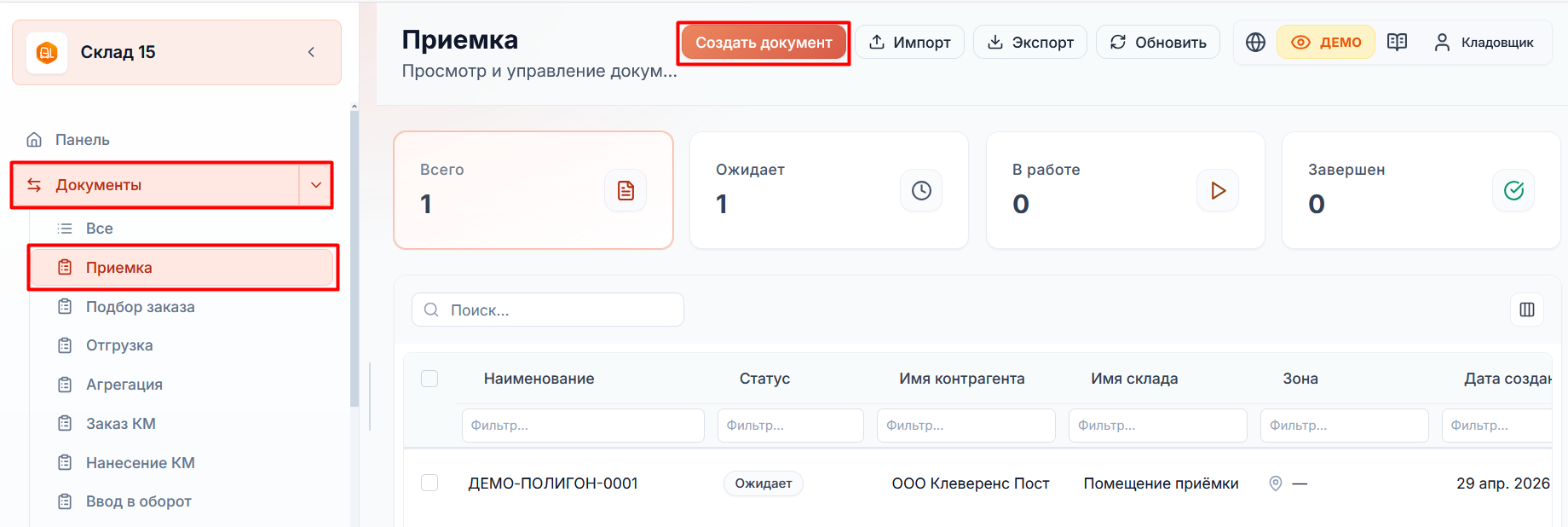The height and width of the screenshot is (527, 1568).
Task: Collapse the Документы section chevron
Action: [316, 185]
